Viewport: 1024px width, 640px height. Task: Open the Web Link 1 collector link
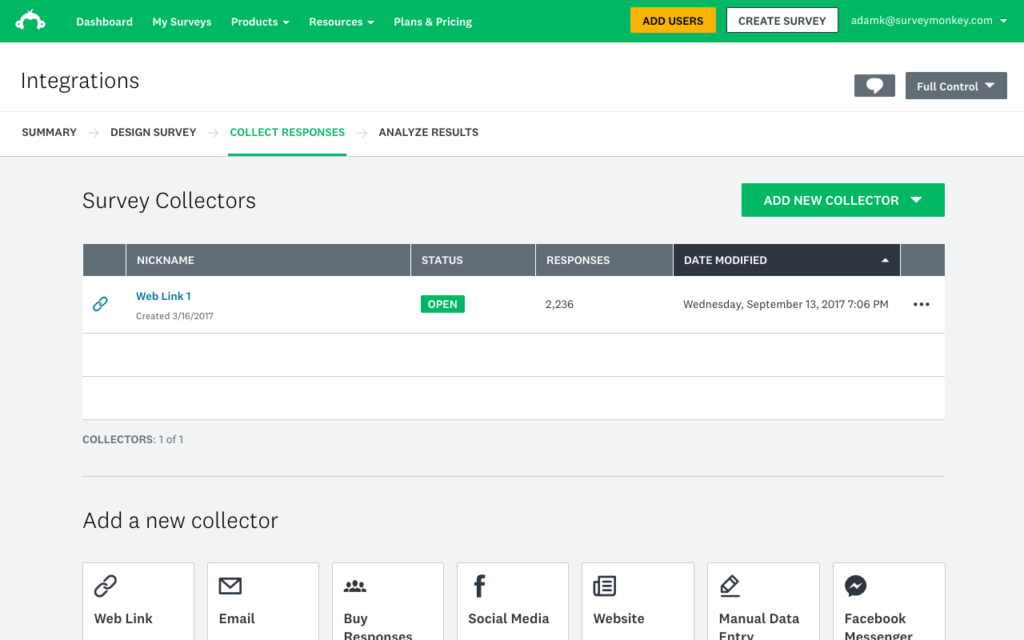point(163,296)
